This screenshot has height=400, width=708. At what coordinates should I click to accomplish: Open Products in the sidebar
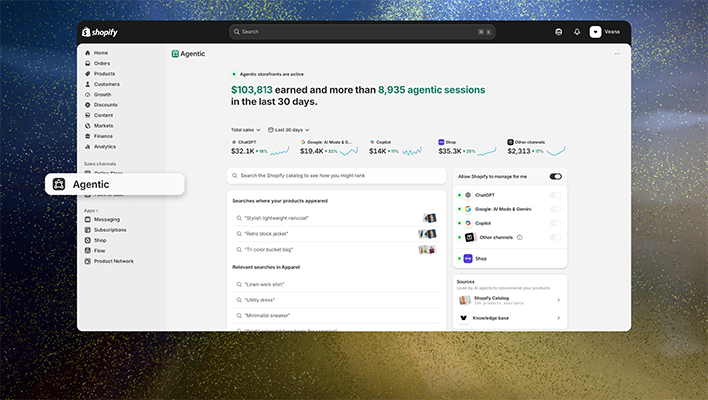pyautogui.click(x=104, y=74)
